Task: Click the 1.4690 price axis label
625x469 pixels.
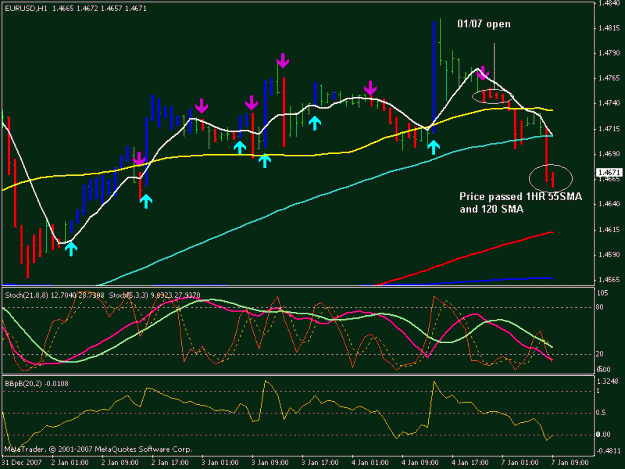Action: point(609,154)
